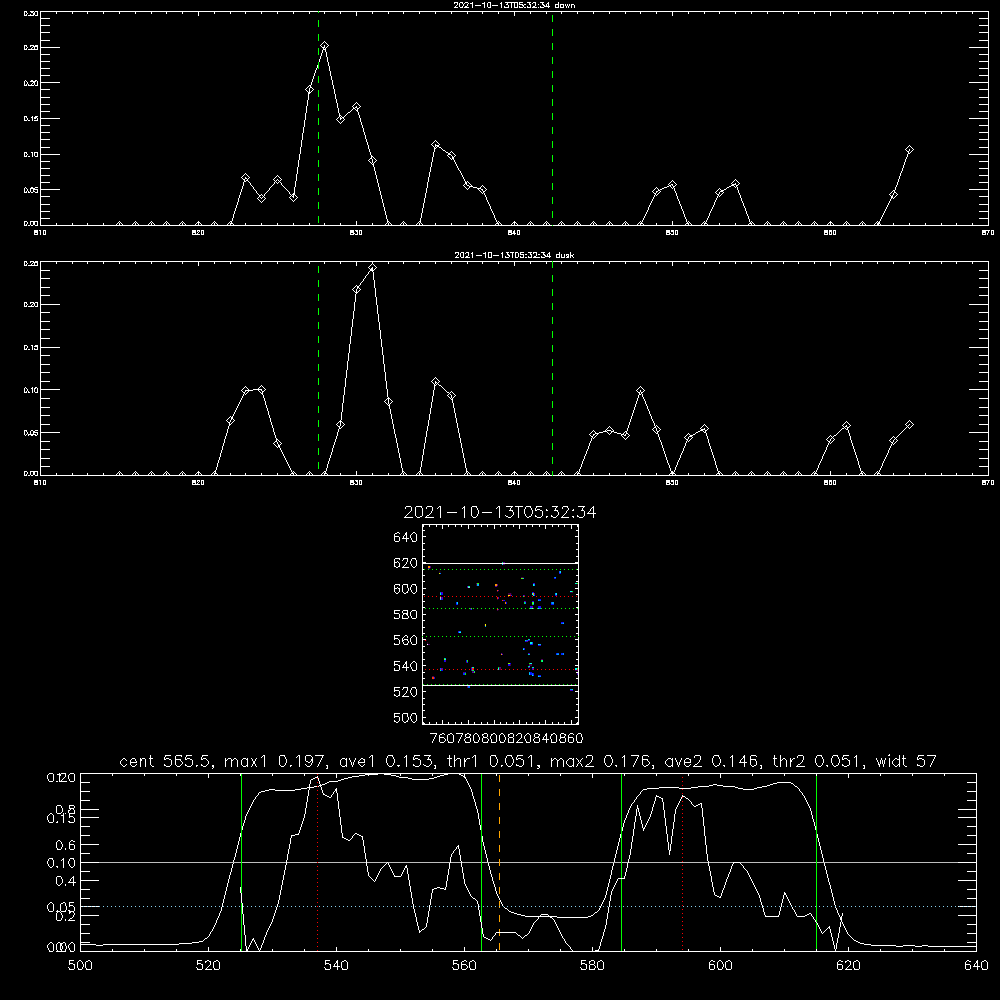The height and width of the screenshot is (1000, 1000).
Task: Click the right green dashed line in dusk plot
Action: (552, 368)
